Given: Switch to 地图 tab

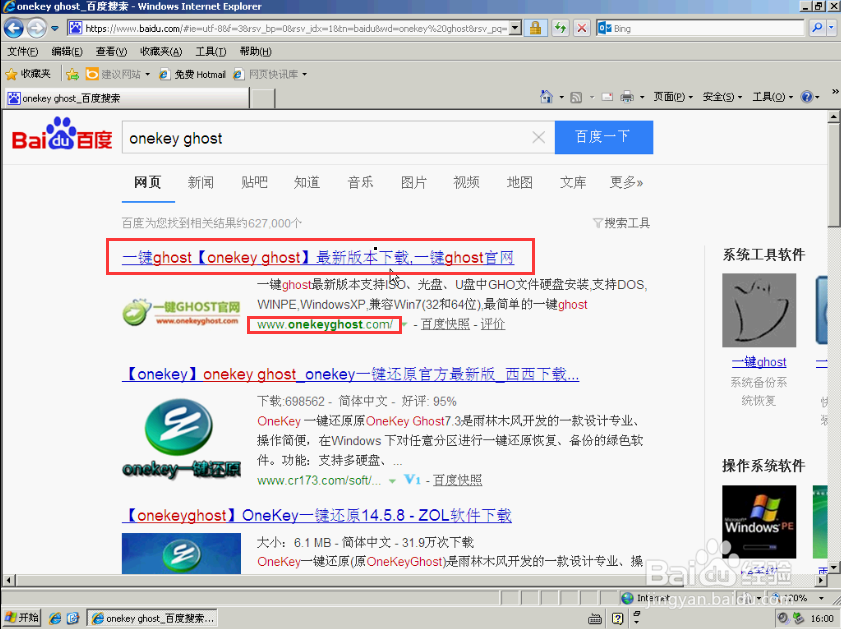Looking at the screenshot, I should coord(520,182).
